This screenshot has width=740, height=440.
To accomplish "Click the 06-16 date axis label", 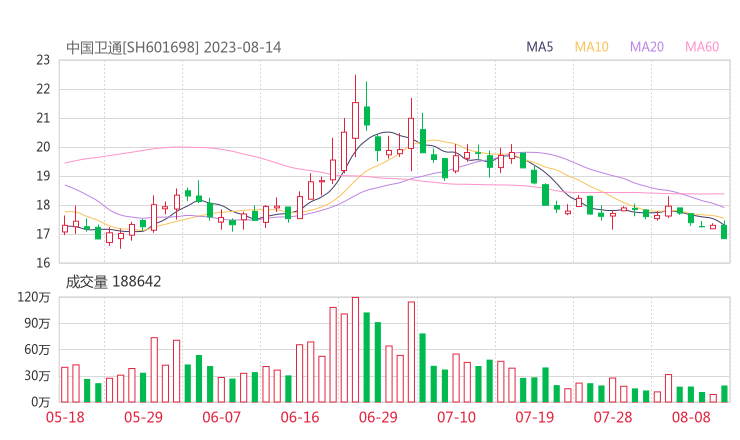I will tap(300, 417).
